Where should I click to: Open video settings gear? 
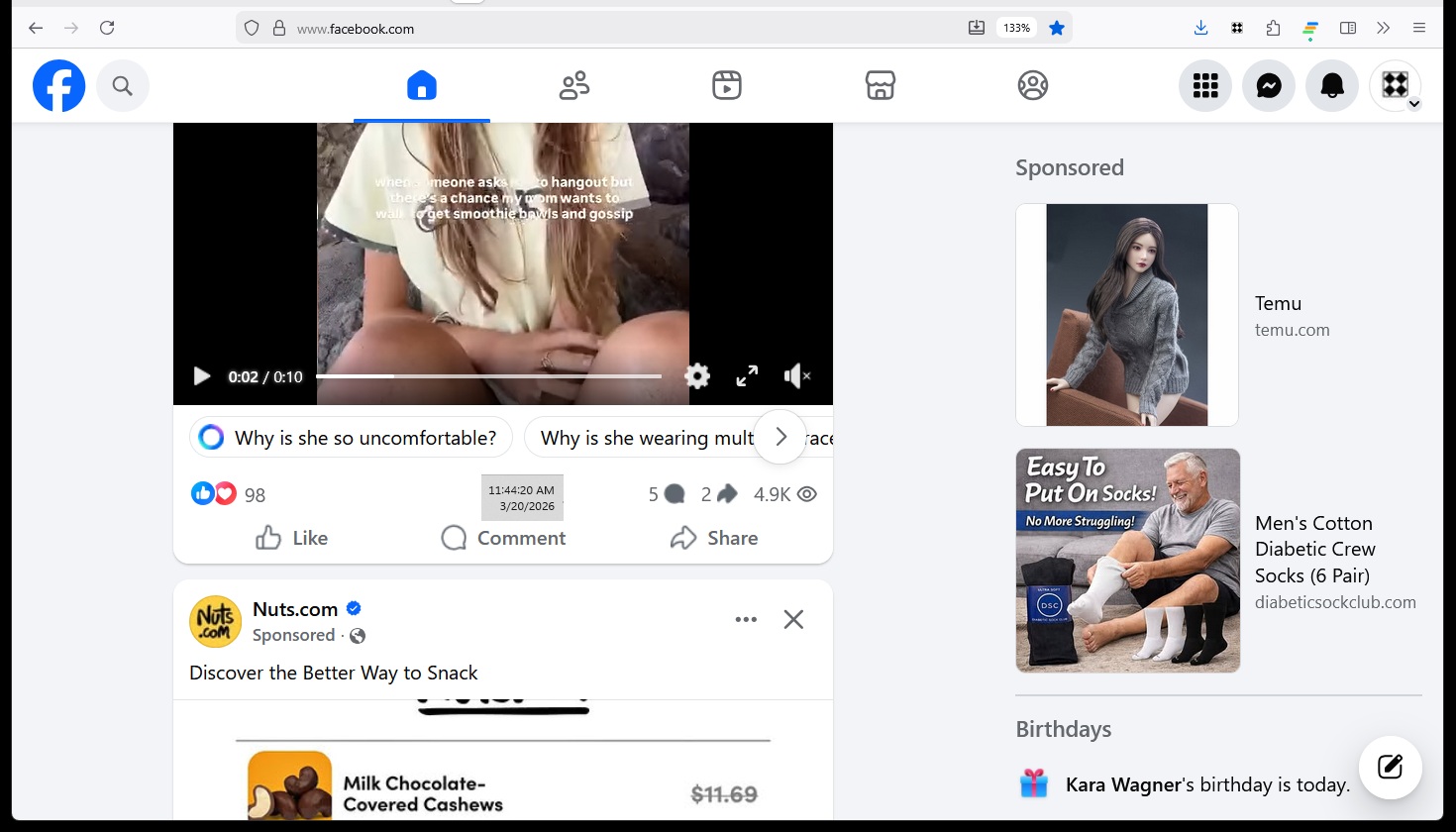pyautogui.click(x=697, y=376)
